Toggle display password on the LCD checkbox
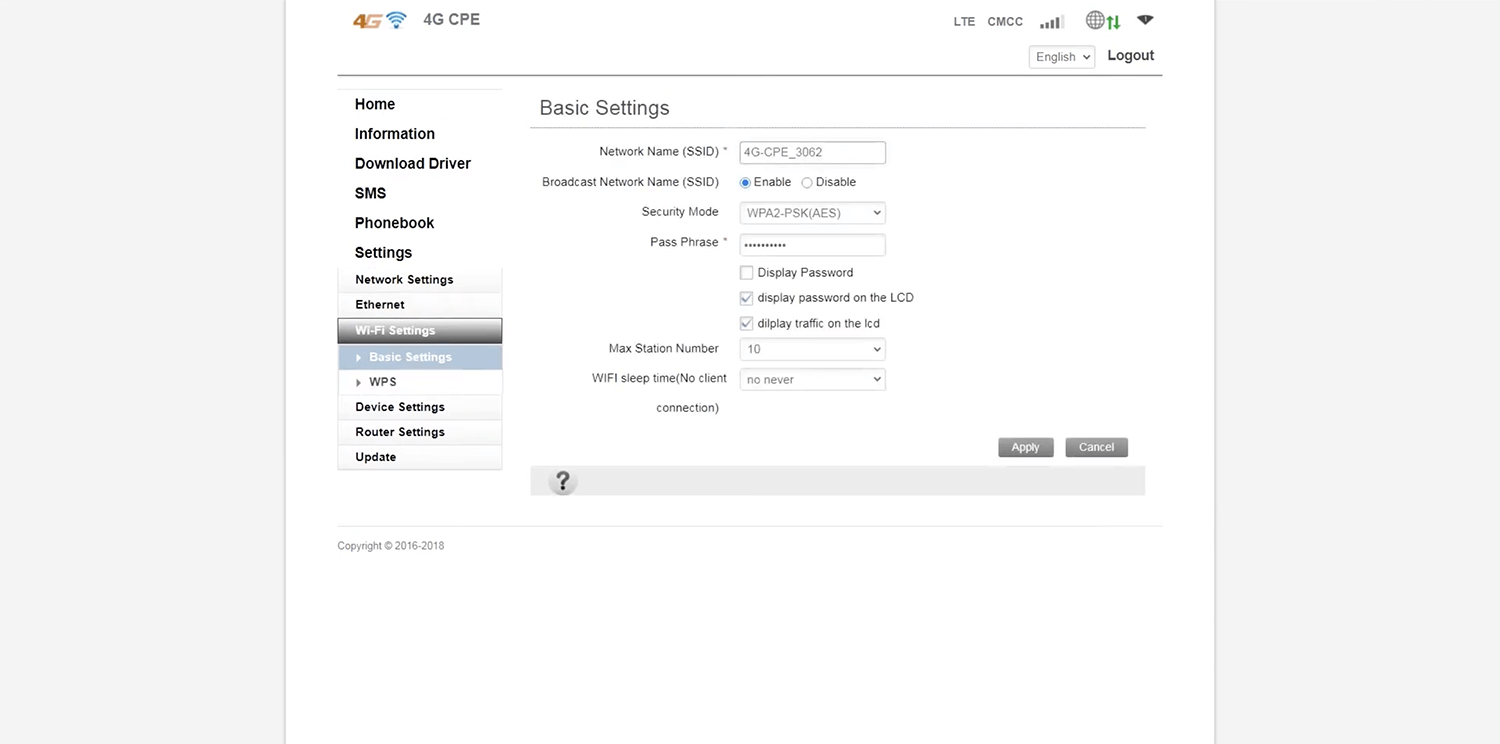The width and height of the screenshot is (1500, 744). click(x=746, y=298)
